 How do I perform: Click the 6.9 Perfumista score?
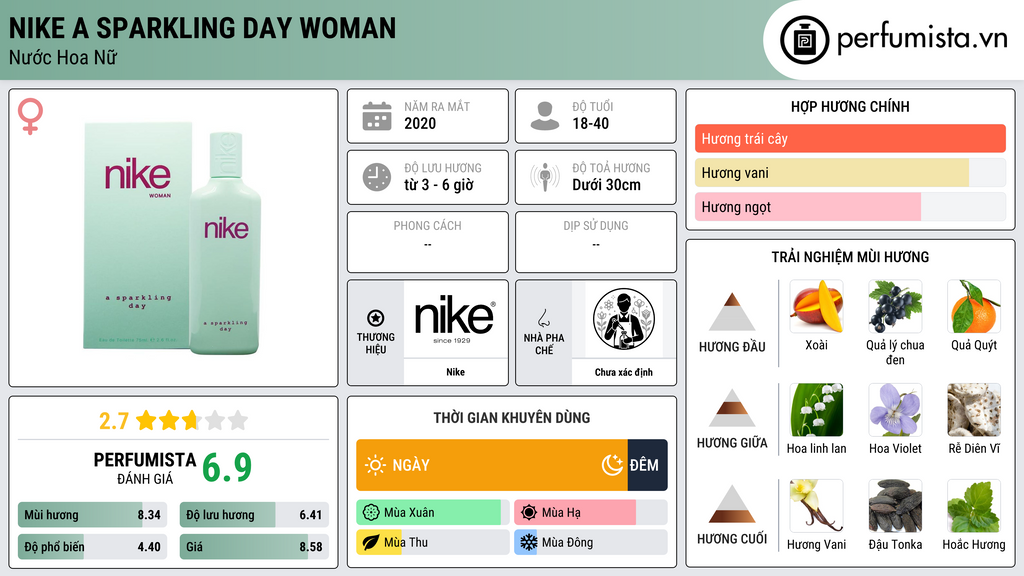227,468
